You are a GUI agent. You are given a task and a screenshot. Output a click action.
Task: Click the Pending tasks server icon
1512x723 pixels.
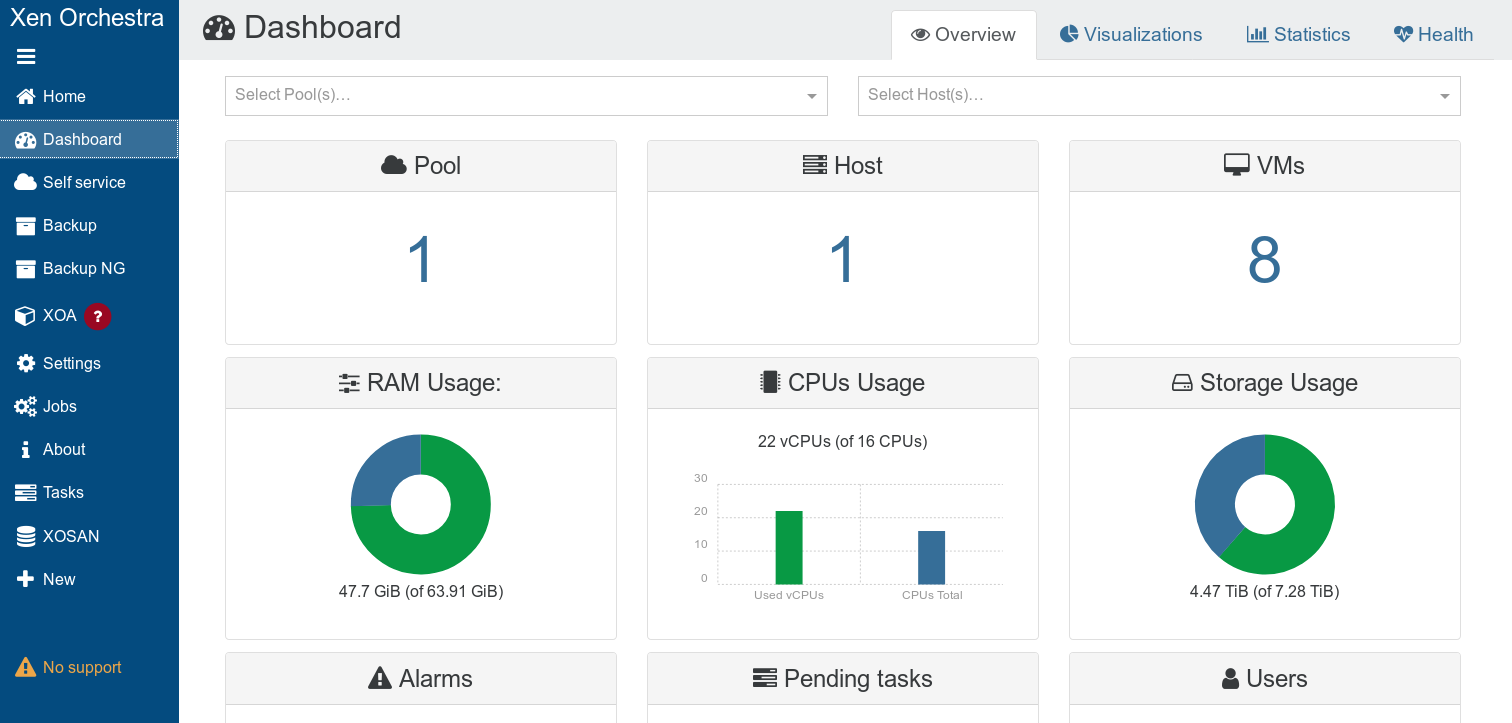[765, 679]
